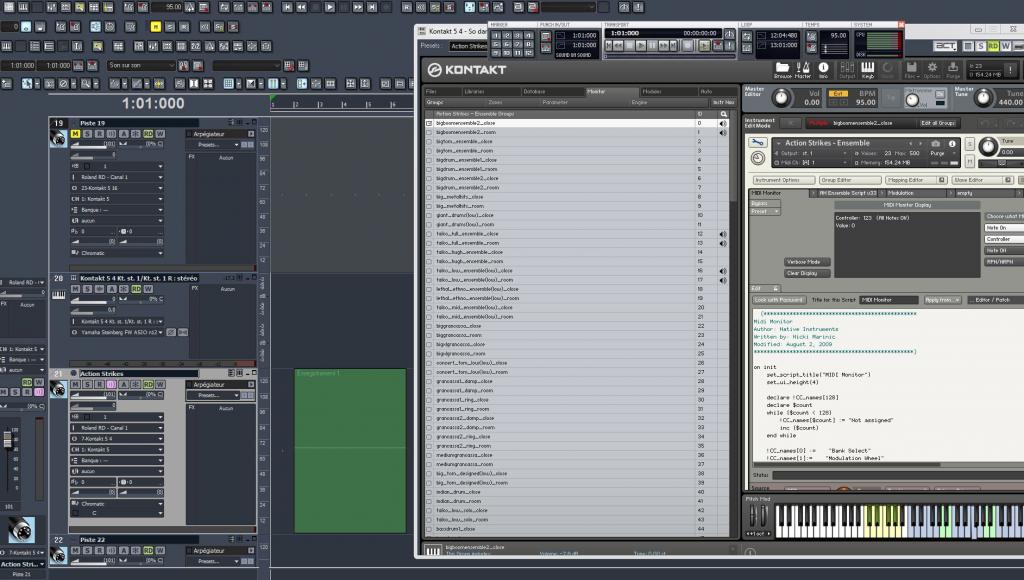Open the Chromatic dropdown on Piste 19
This screenshot has height=580, width=1024.
(x=118, y=253)
